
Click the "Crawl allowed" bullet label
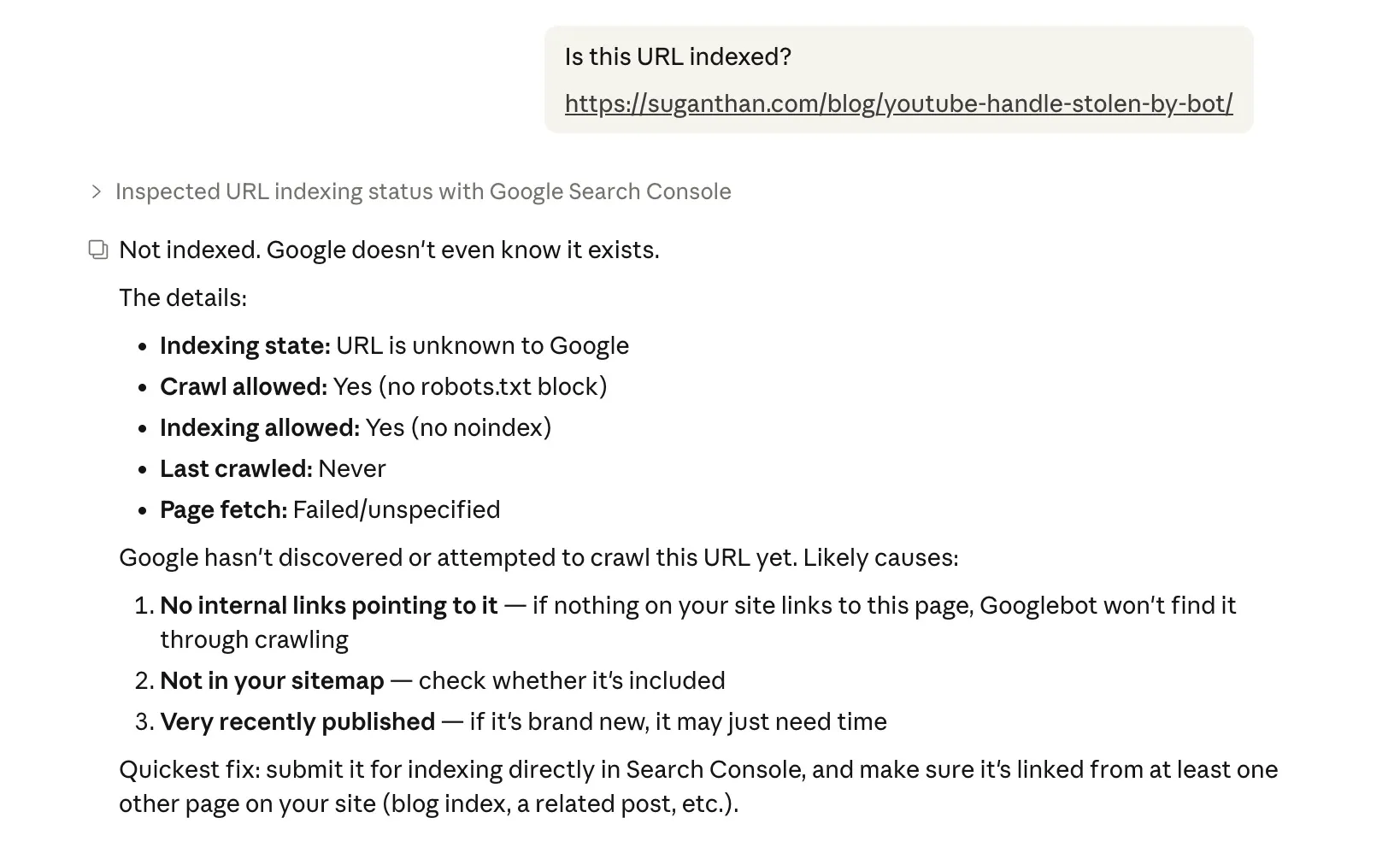click(244, 386)
